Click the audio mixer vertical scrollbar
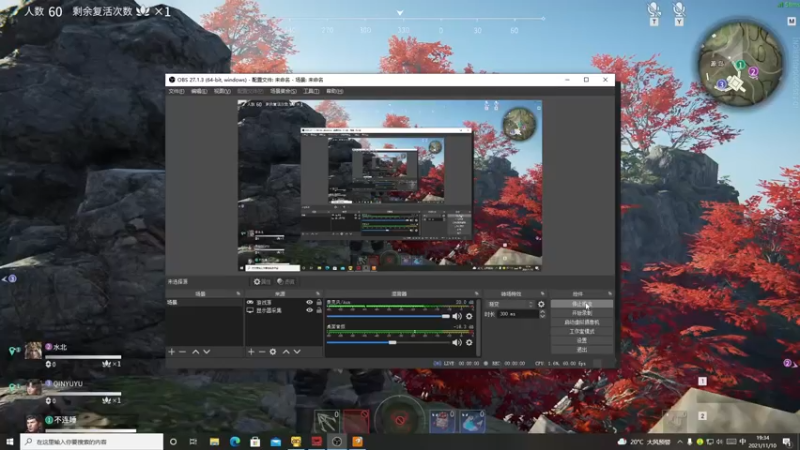Image resolution: width=800 pixels, height=450 pixels. coord(478,327)
